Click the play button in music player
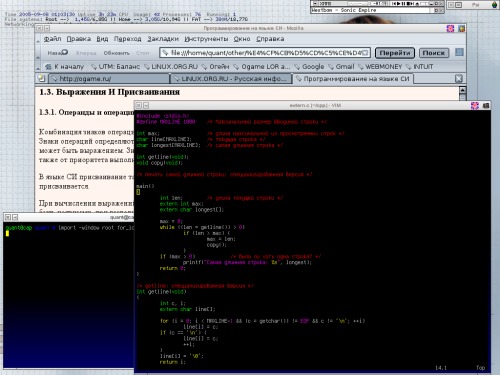 pos(399,3)
